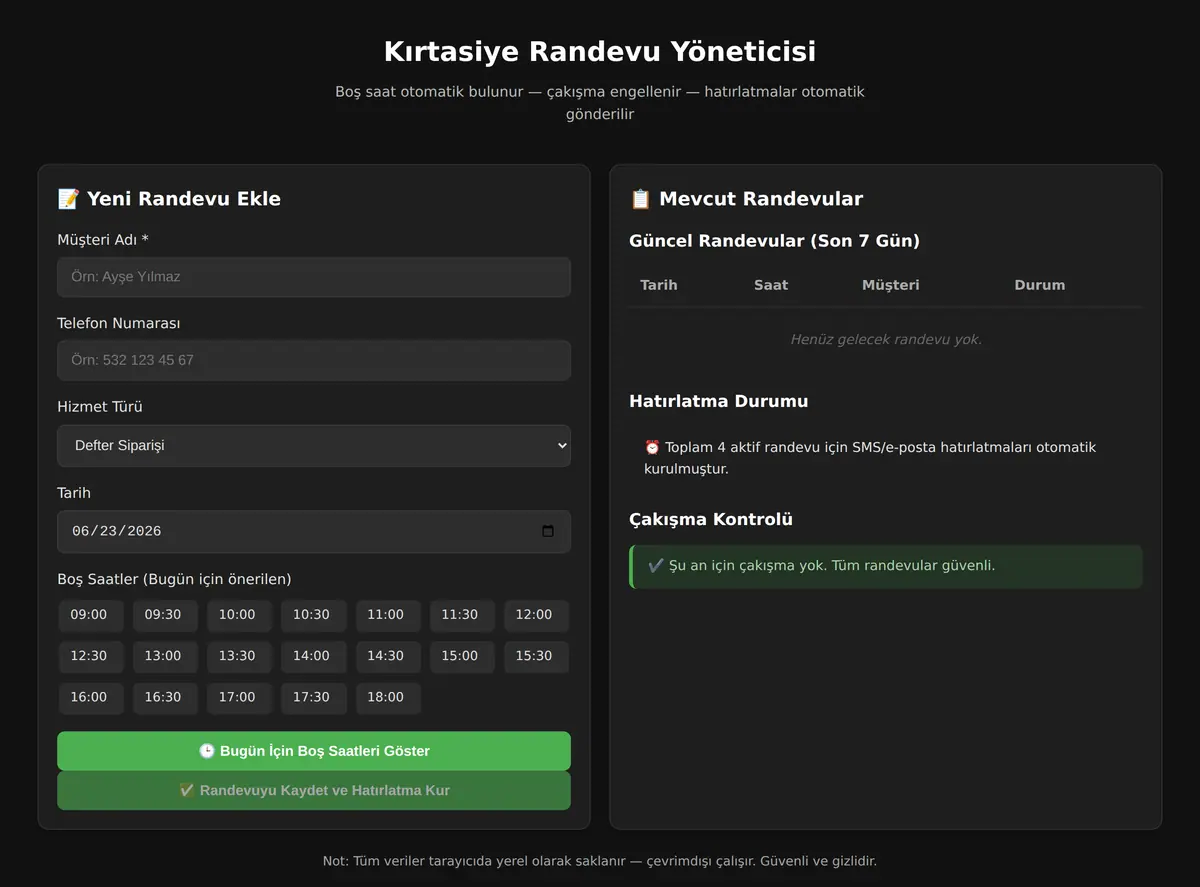Click the Tarih column header
Viewport: 1200px width, 887px height.
tap(659, 285)
